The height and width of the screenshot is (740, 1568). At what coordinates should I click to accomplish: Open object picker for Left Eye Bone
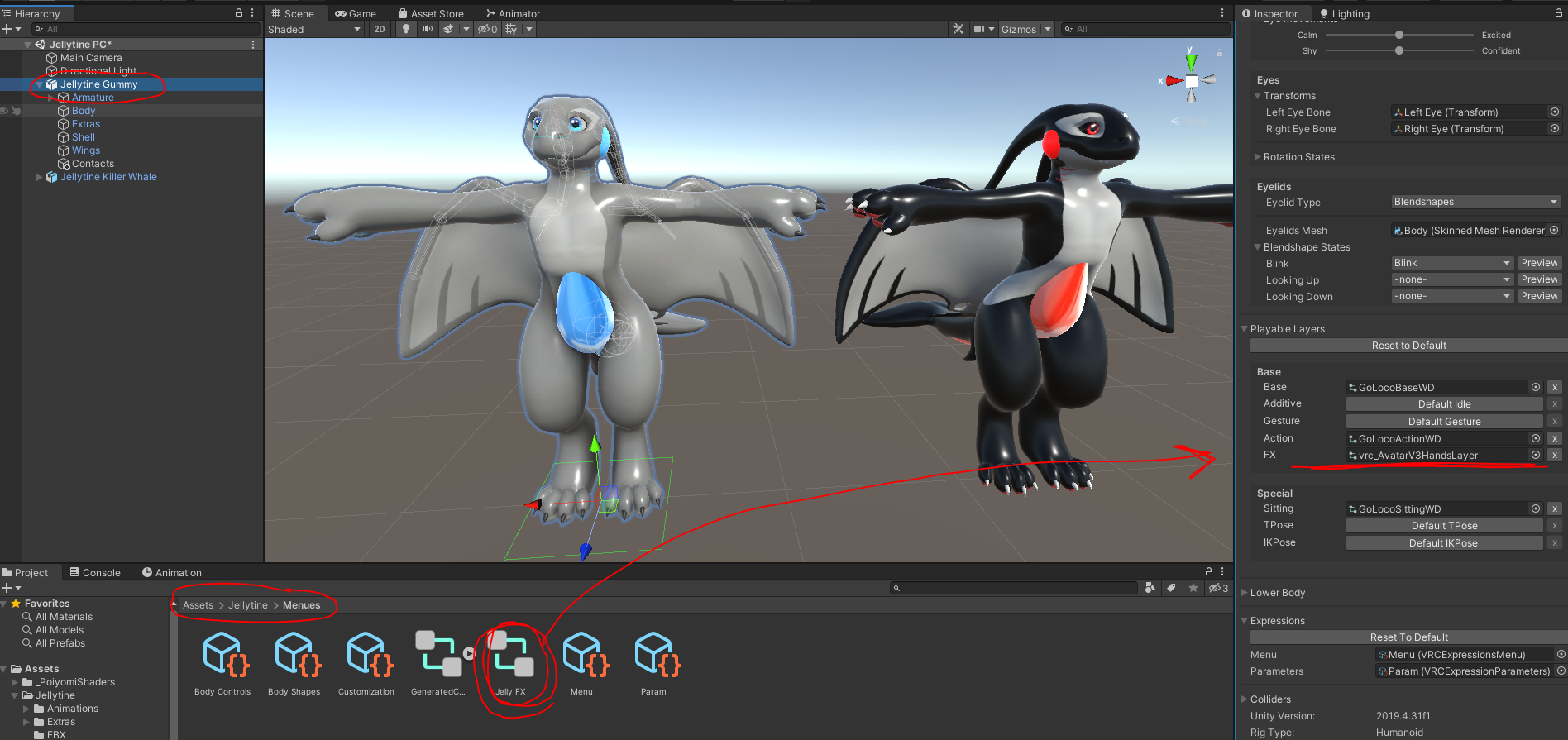(1555, 112)
